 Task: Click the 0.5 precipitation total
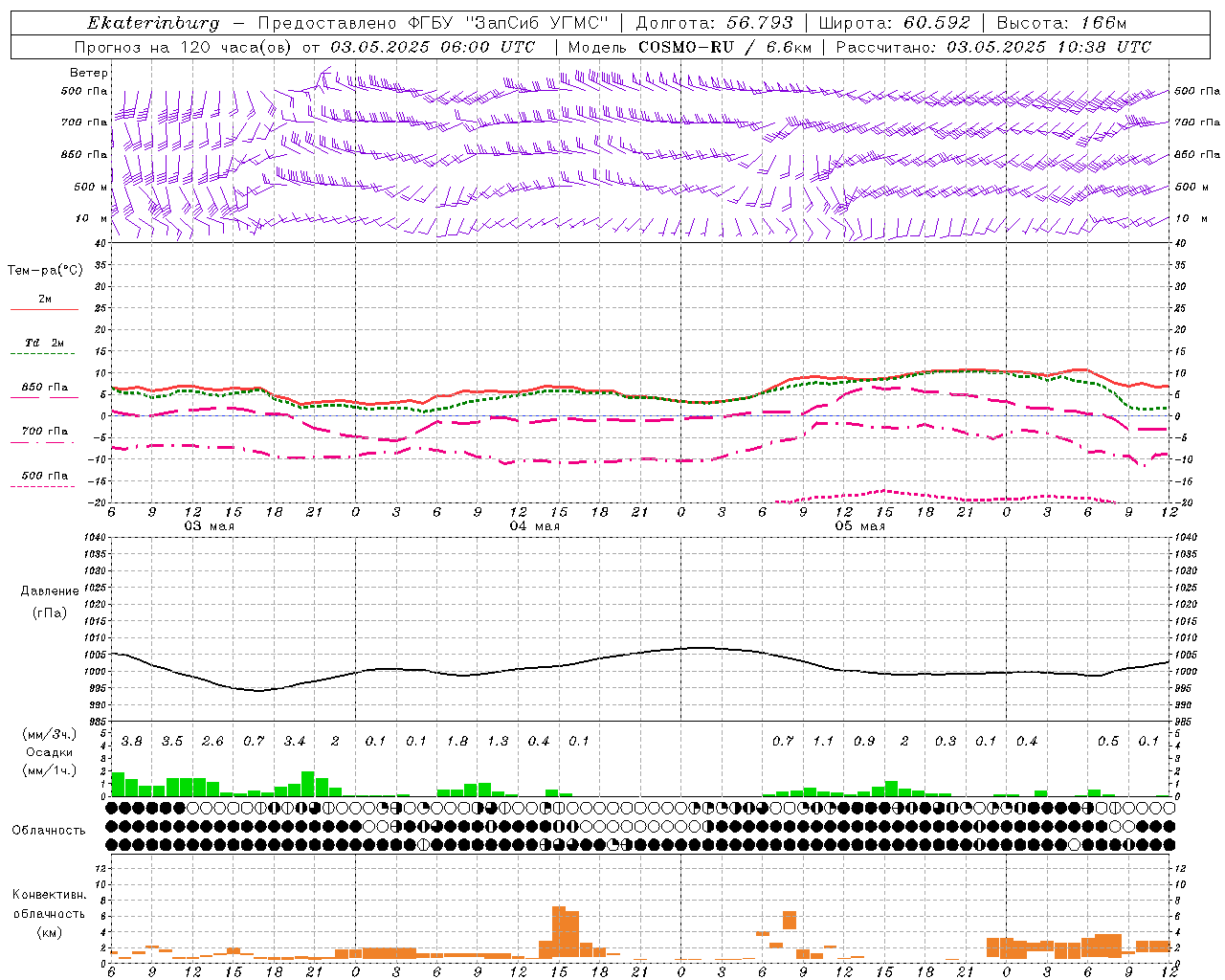pyautogui.click(x=1107, y=741)
